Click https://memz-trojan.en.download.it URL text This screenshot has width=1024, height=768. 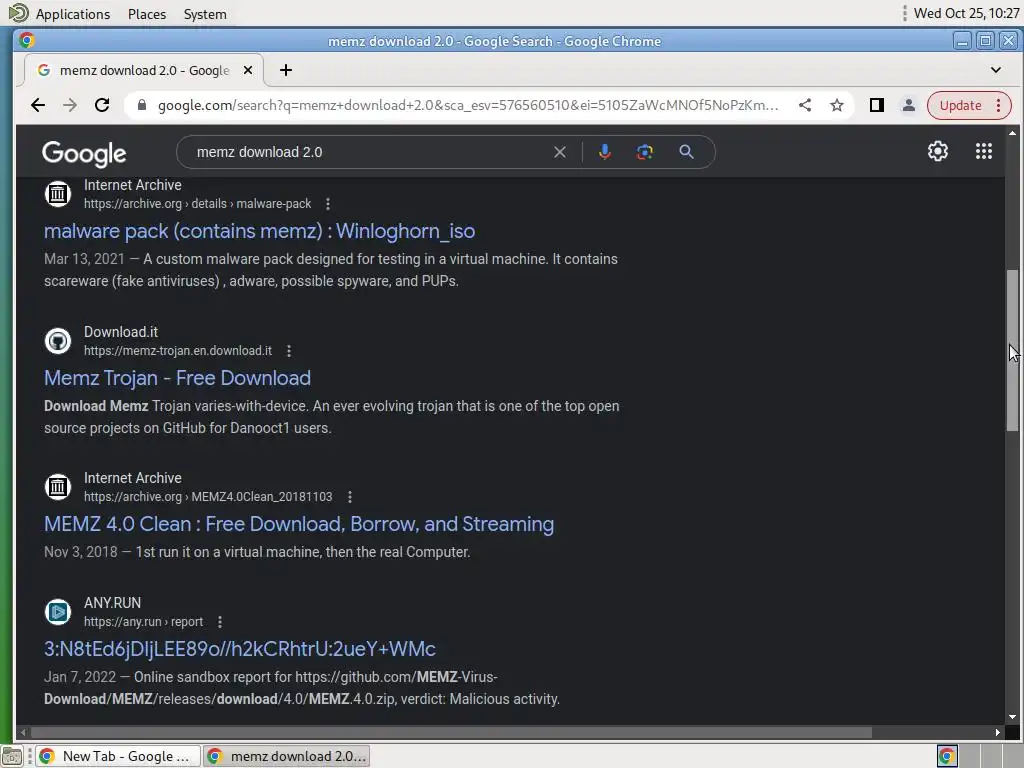click(178, 351)
